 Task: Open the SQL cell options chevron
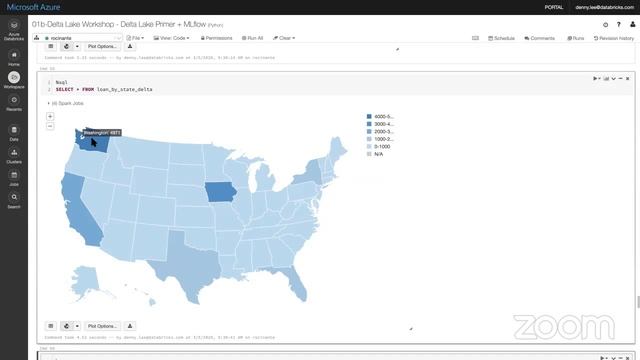(x=613, y=78)
